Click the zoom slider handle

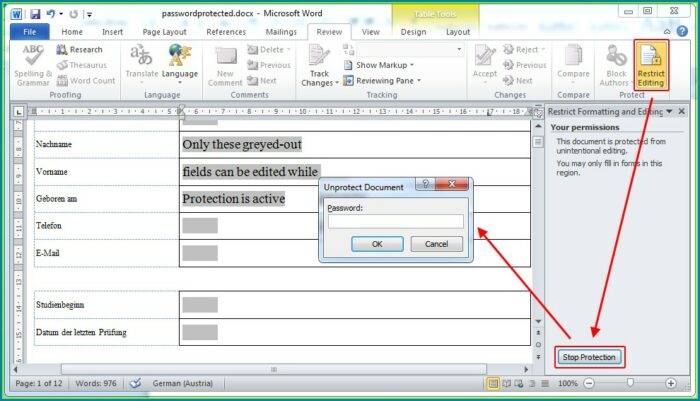point(630,383)
